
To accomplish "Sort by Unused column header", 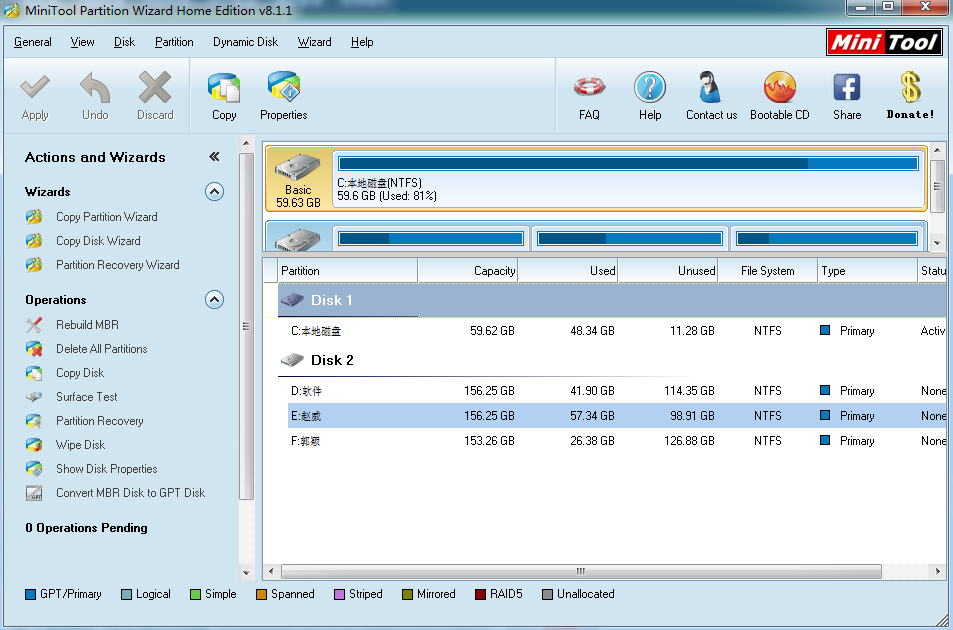I will tap(668, 271).
